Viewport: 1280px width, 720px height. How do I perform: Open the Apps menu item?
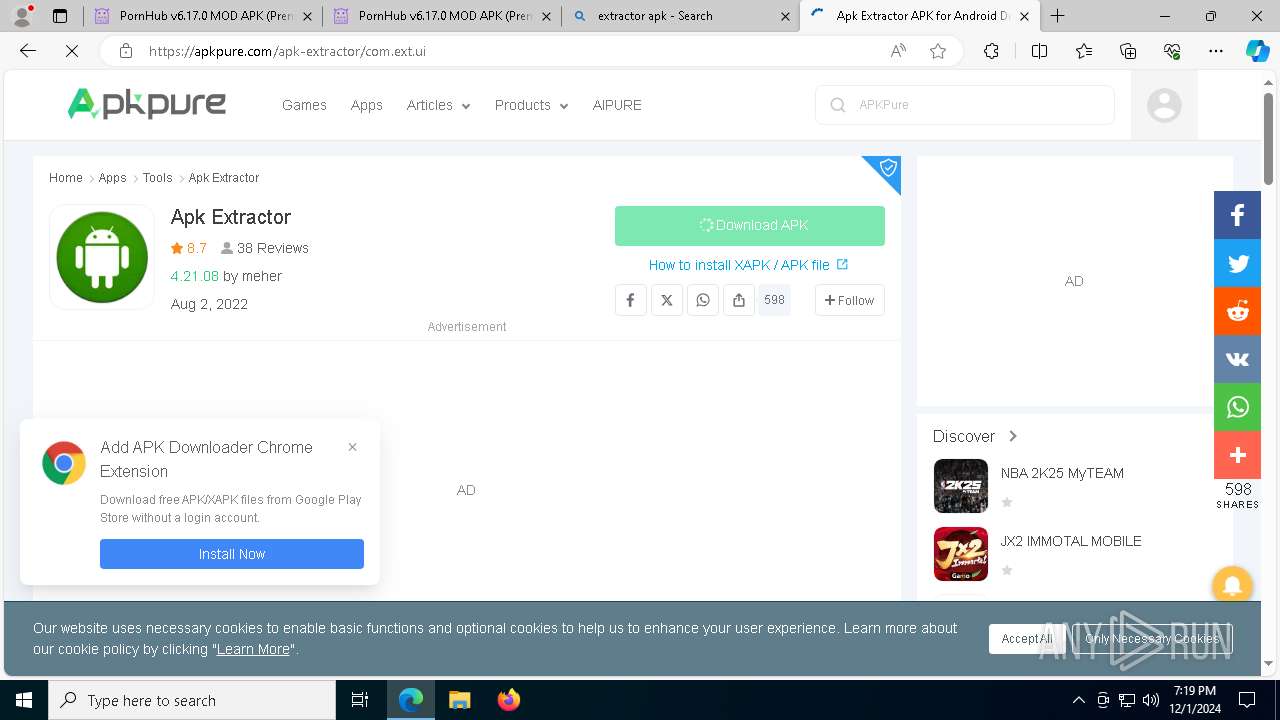[x=366, y=105]
